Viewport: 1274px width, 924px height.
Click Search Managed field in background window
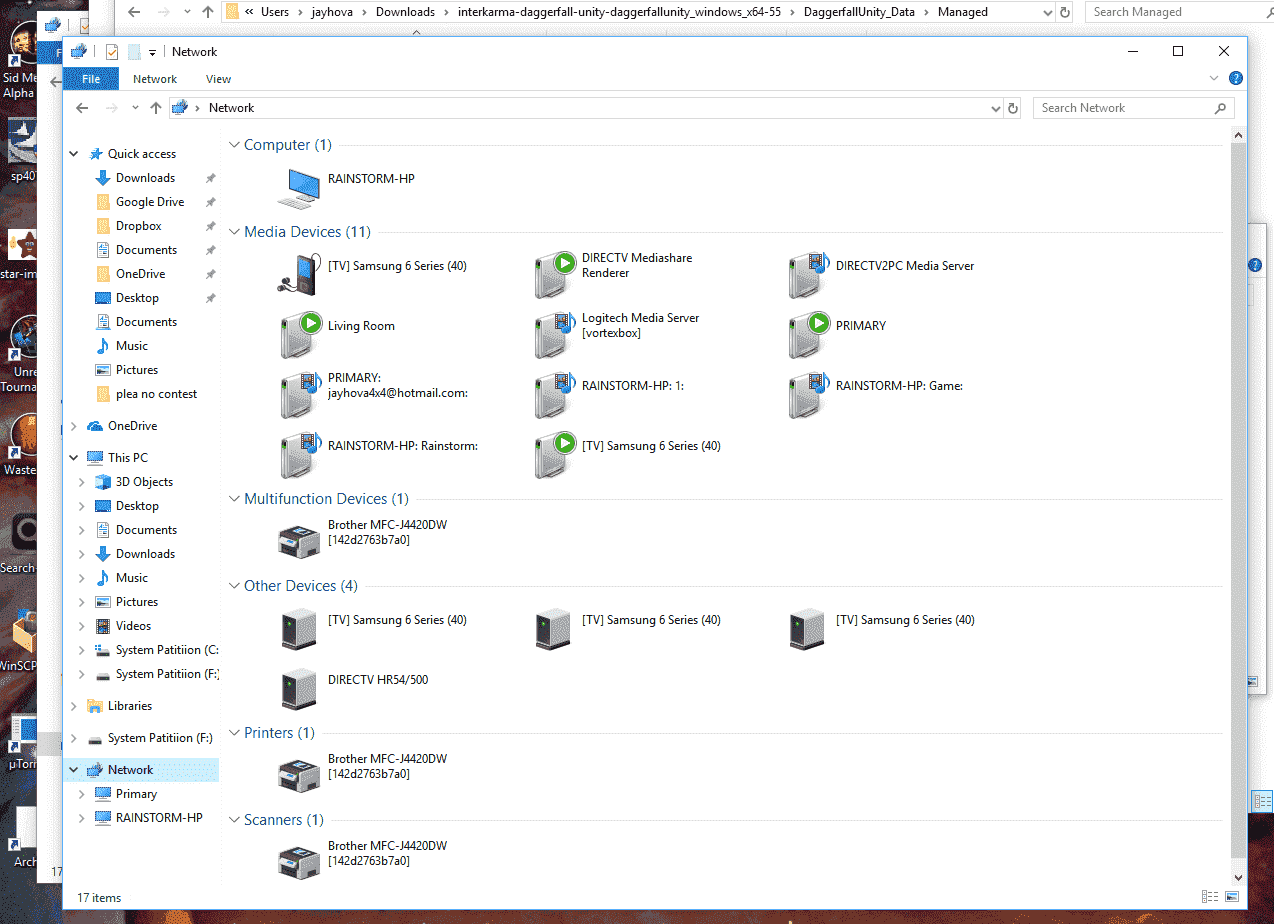pos(1178,12)
